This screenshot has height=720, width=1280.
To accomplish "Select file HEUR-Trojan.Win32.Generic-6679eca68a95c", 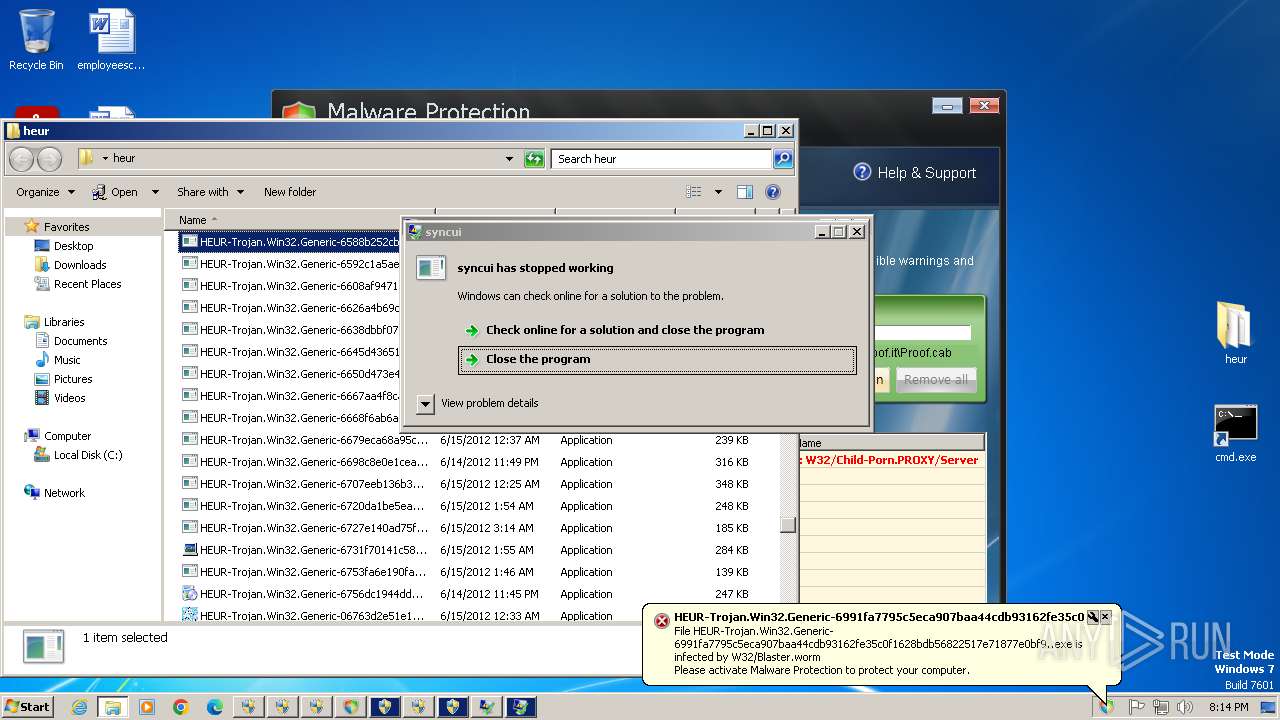I will [x=304, y=440].
